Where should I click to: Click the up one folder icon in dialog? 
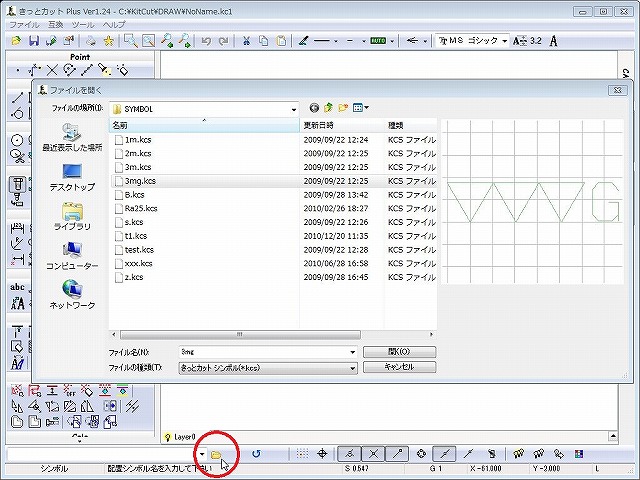point(328,108)
